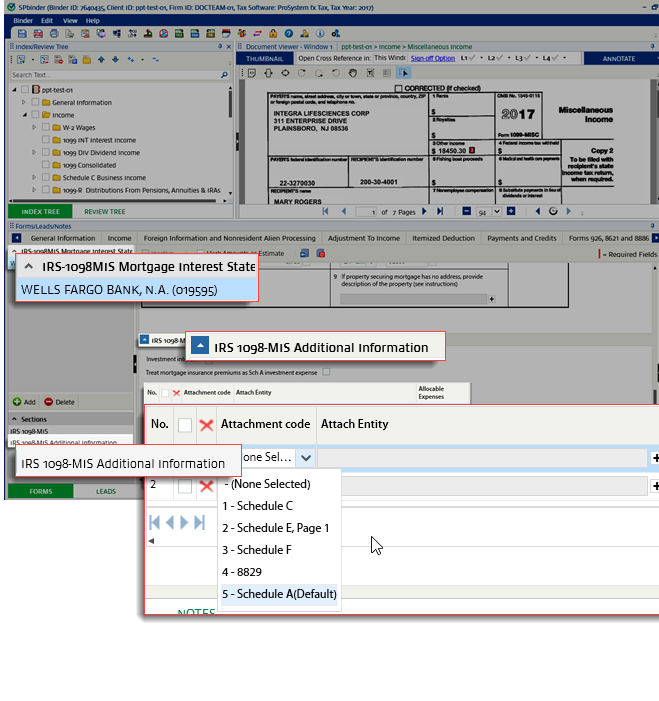
Task: Expand the General Information tree node
Action: point(22,102)
